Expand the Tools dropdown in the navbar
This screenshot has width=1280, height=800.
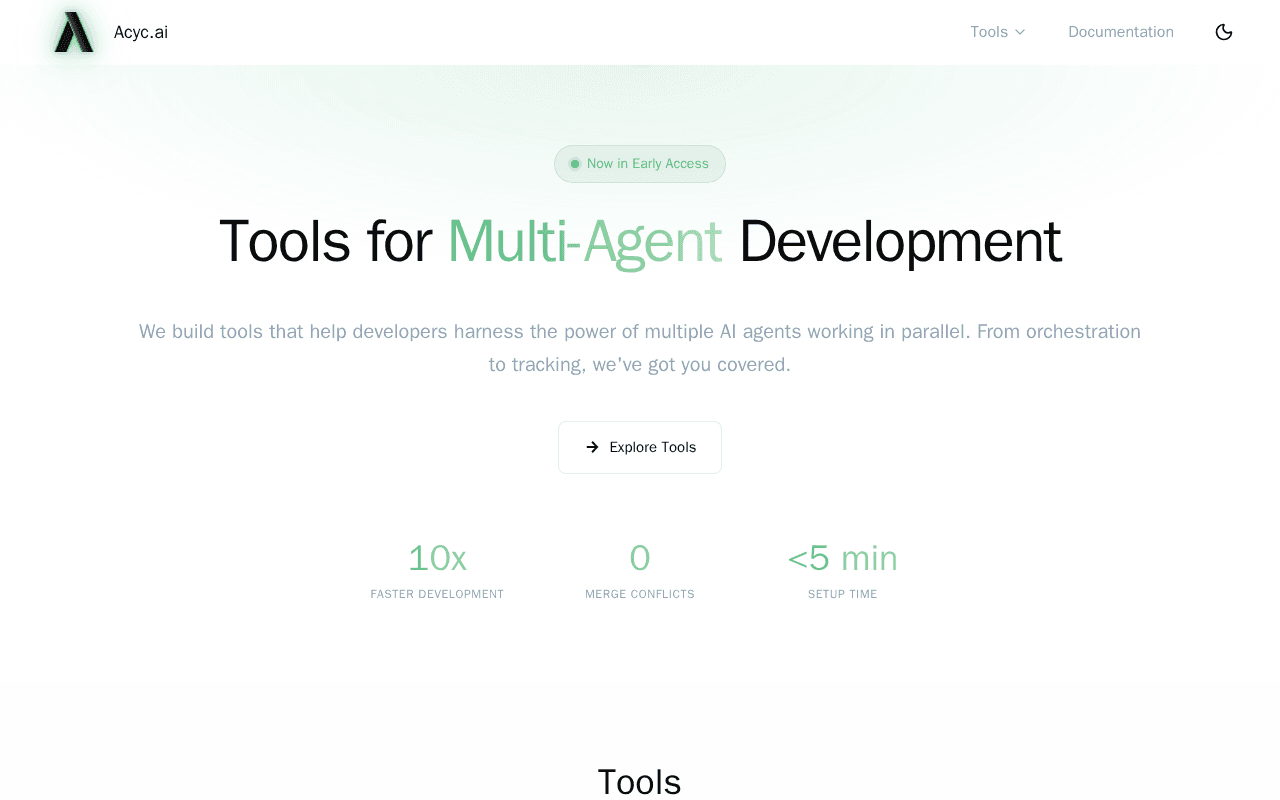coord(998,32)
